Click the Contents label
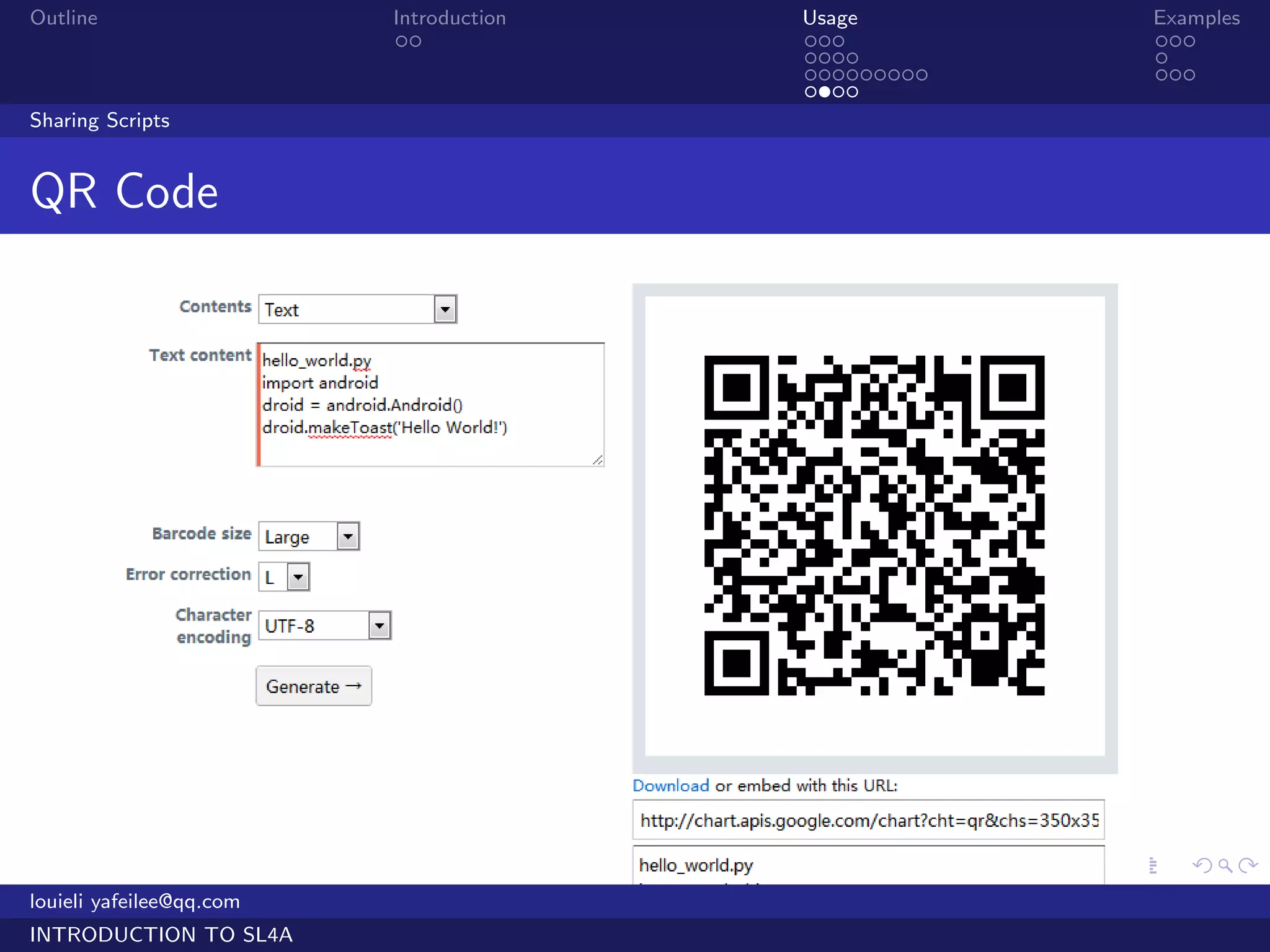The image size is (1270, 952). 215,307
